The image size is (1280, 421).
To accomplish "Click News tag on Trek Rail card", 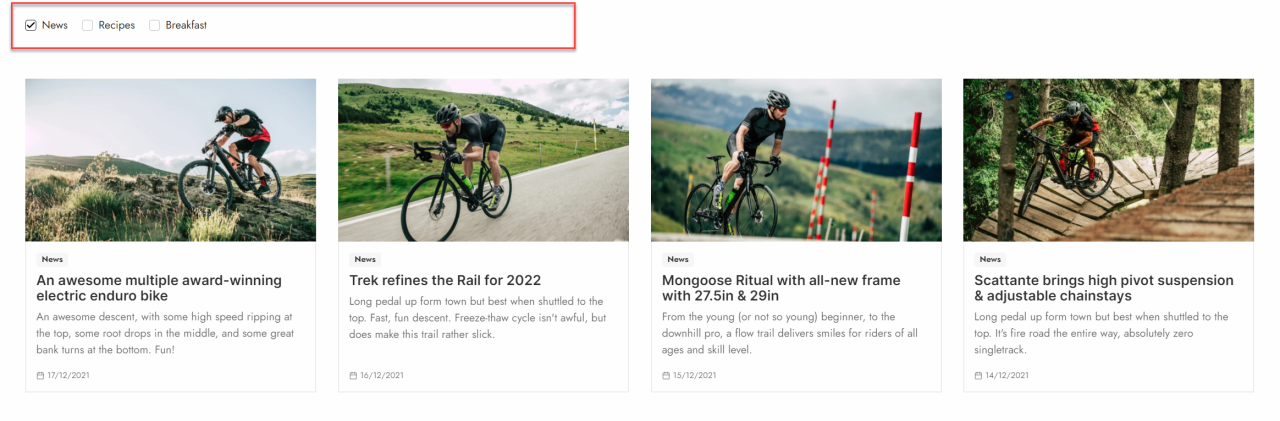I will tap(365, 259).
